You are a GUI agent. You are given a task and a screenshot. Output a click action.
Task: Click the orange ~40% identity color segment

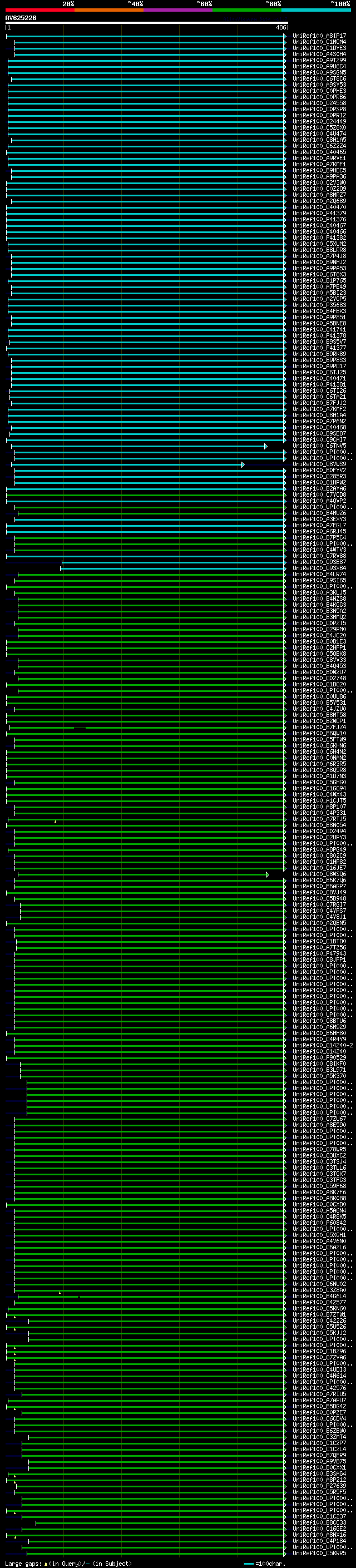(109, 10)
